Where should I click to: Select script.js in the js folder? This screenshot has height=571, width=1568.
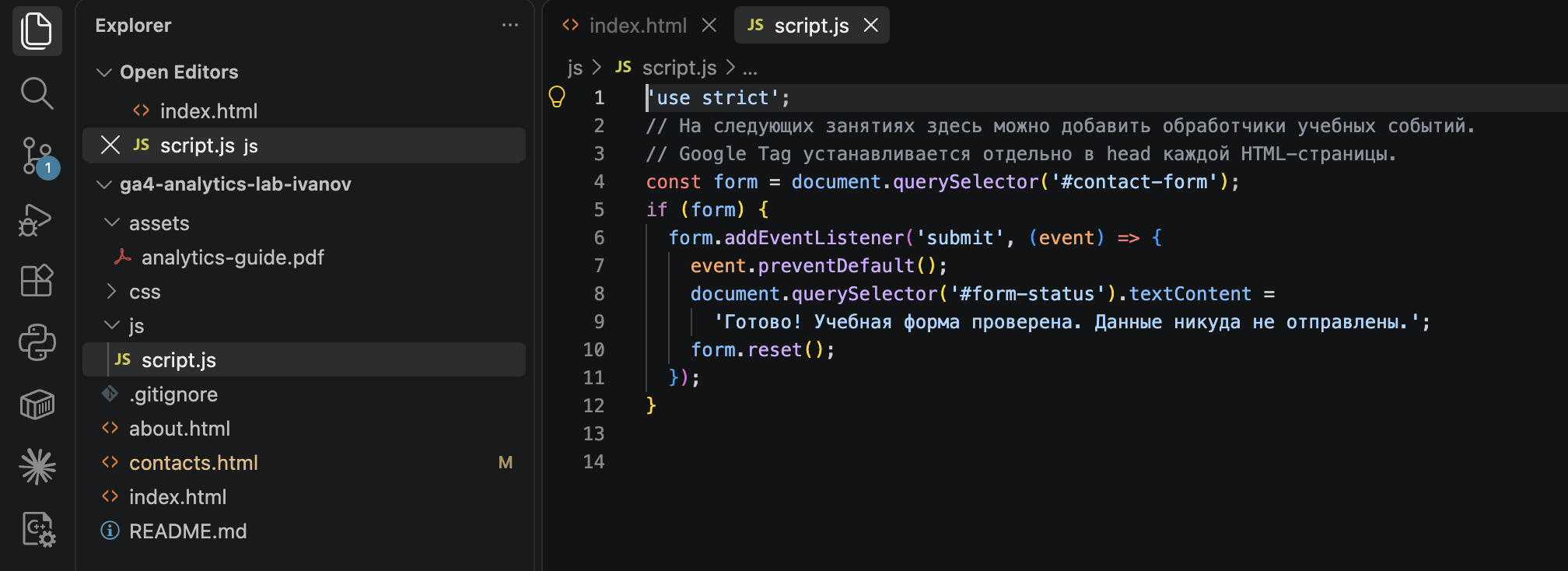tap(304, 360)
